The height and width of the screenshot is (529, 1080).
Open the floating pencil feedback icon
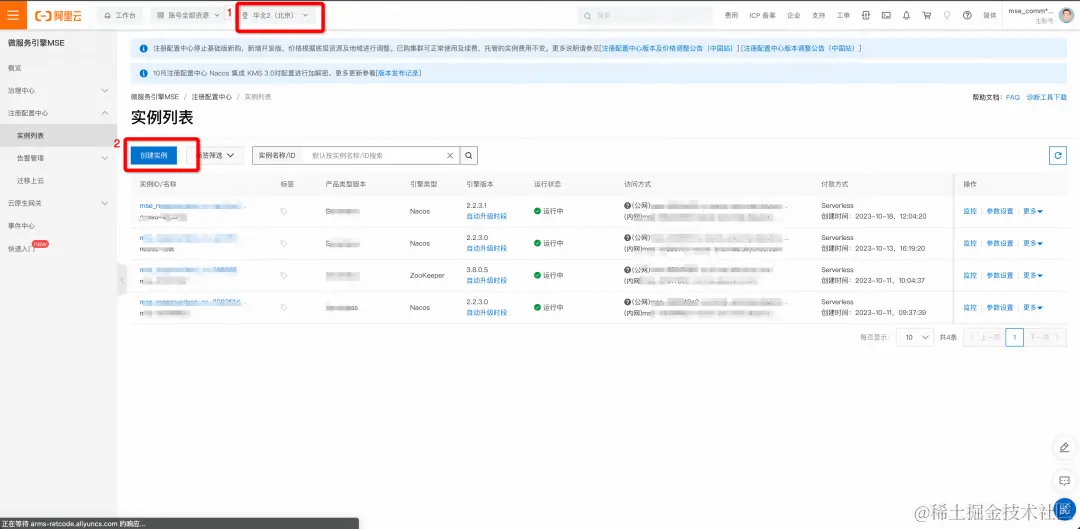(1064, 447)
